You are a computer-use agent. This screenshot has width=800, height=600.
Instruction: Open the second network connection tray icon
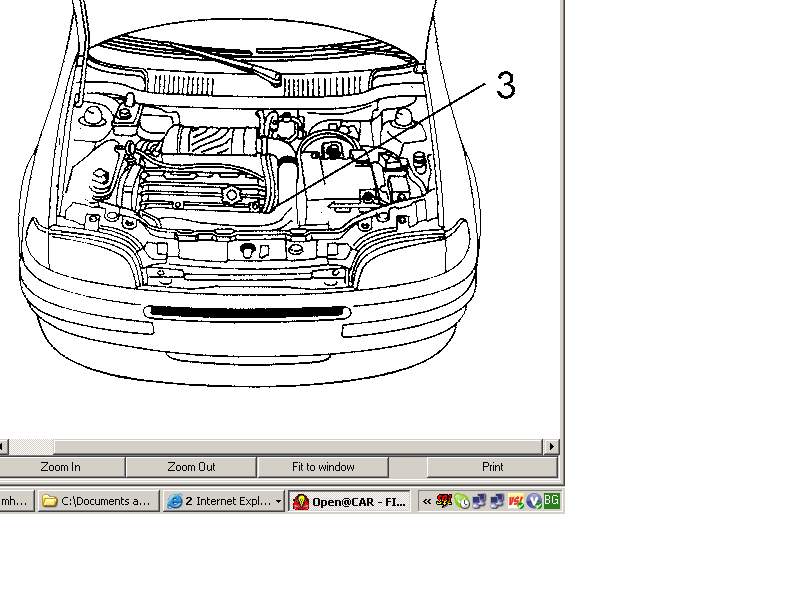(497, 501)
